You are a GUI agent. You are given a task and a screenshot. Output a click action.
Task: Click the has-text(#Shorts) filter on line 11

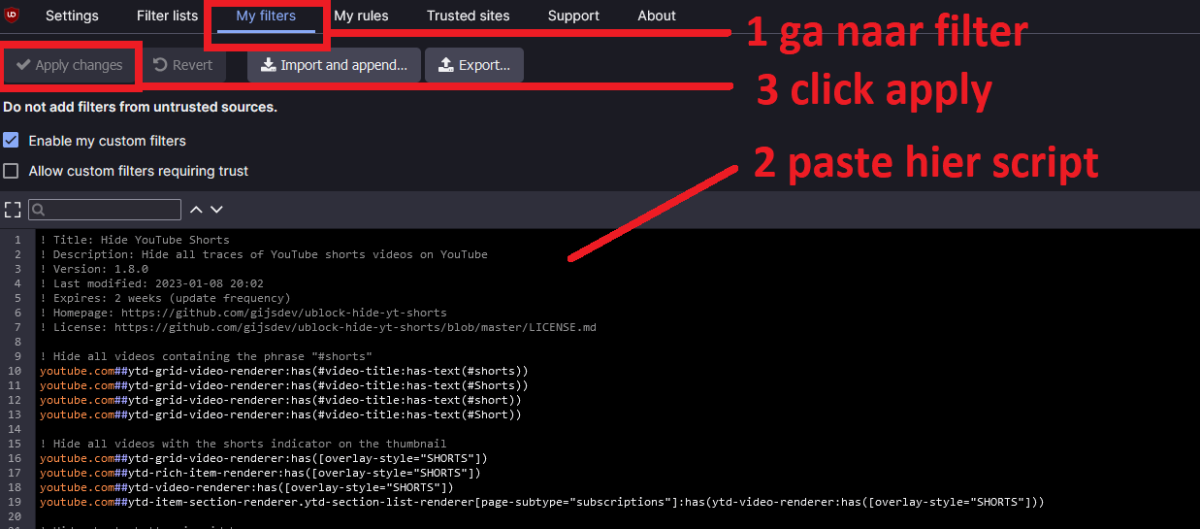(284, 385)
